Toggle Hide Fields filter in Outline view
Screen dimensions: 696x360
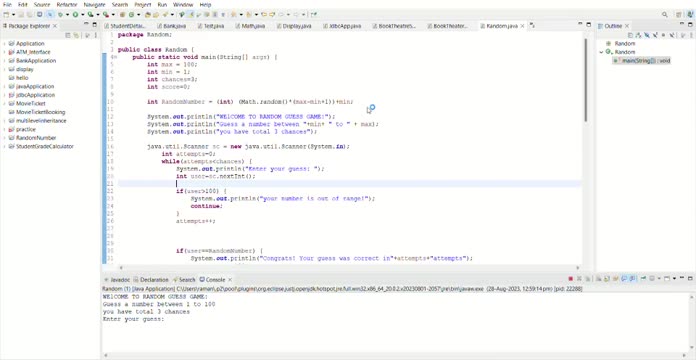647,35
